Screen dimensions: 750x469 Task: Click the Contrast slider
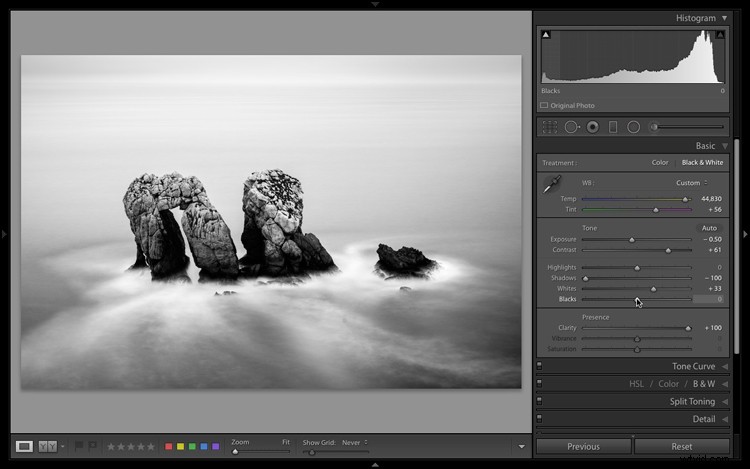[637, 250]
